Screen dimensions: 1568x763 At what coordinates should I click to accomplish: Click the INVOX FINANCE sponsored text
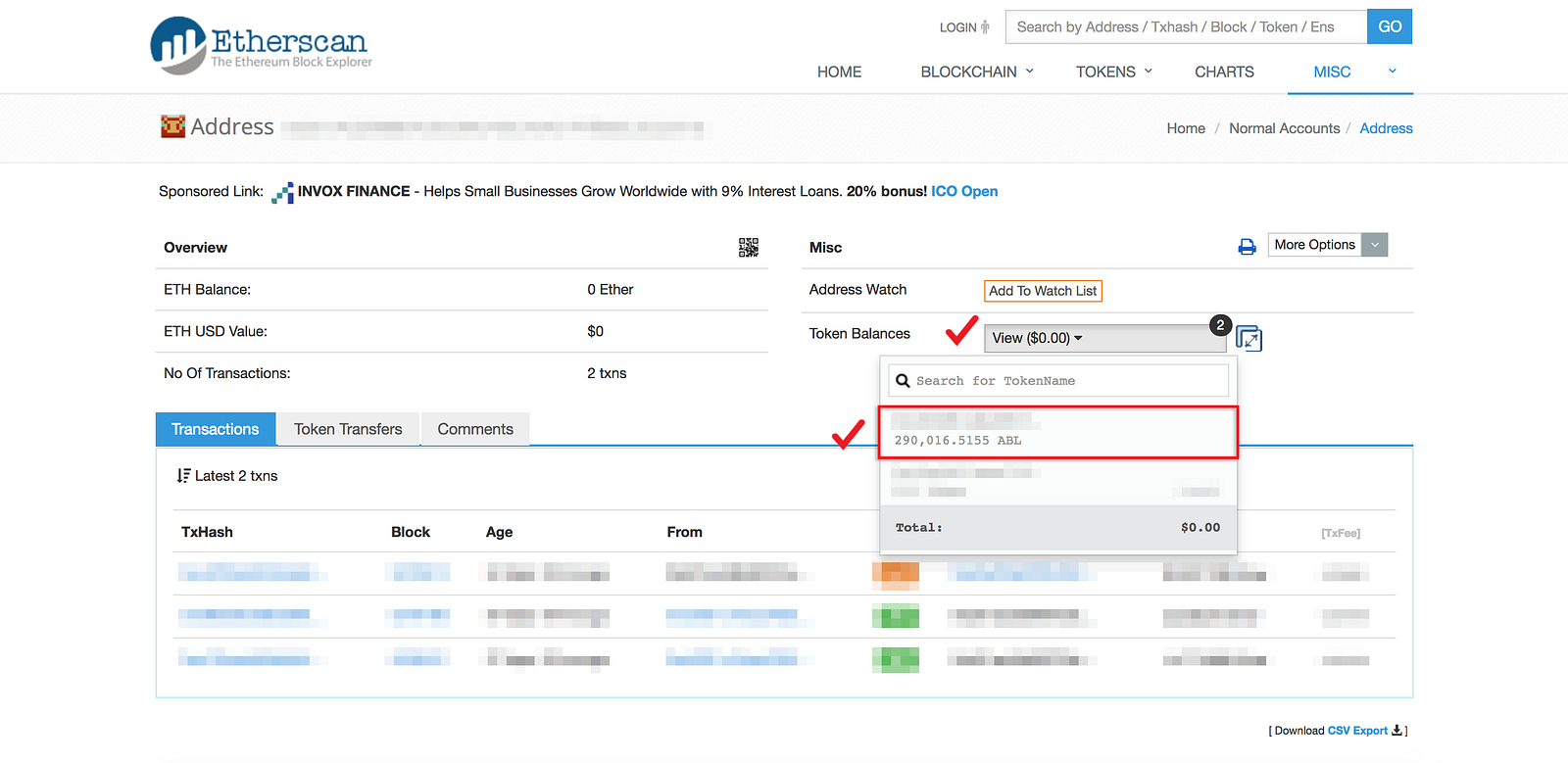tap(354, 191)
